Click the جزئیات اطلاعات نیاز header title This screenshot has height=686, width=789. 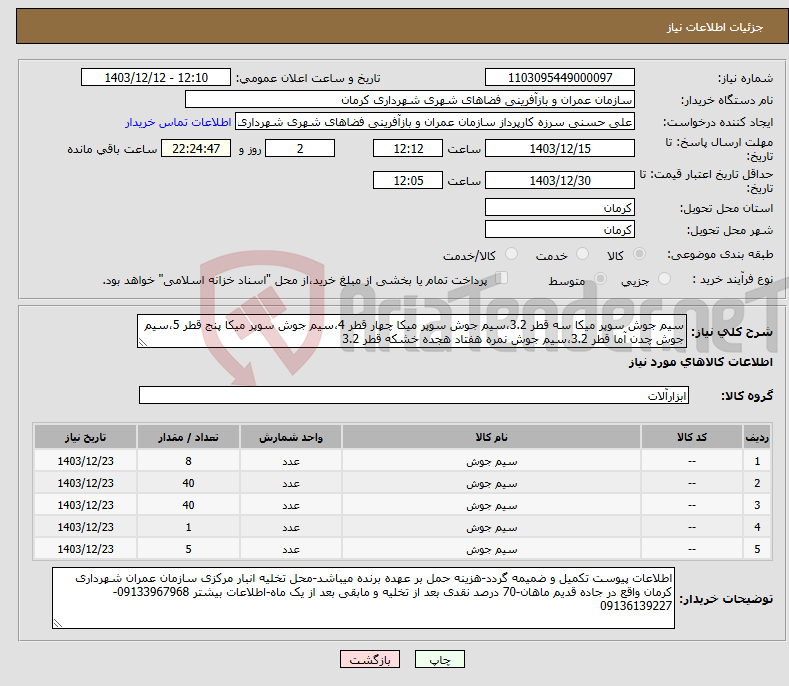click(x=715, y=27)
